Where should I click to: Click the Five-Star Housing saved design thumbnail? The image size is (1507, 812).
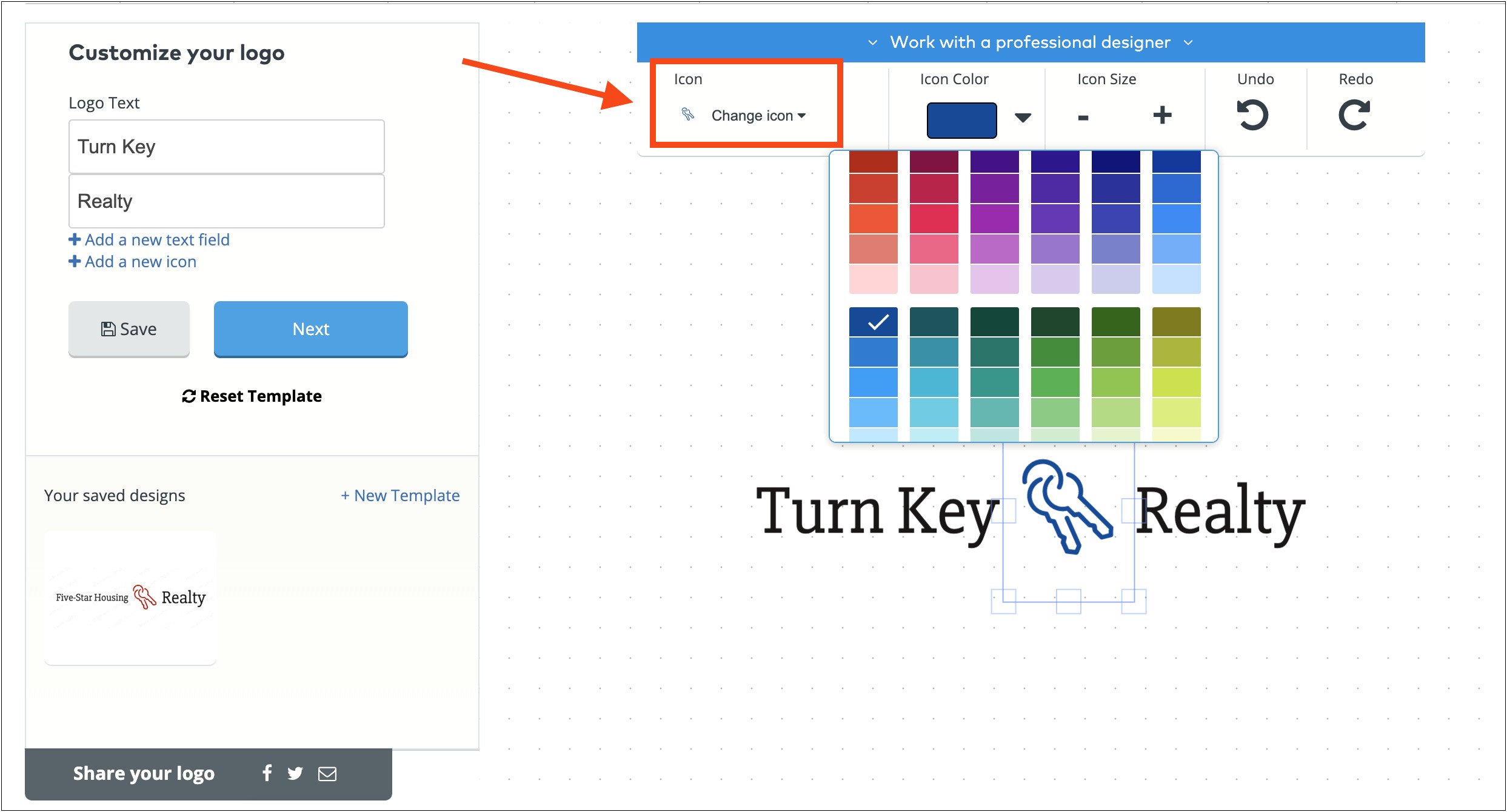click(x=130, y=598)
